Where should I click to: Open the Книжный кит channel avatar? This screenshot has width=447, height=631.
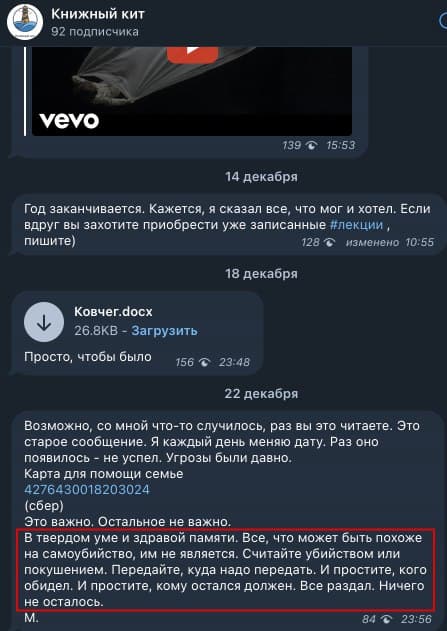(25, 22)
